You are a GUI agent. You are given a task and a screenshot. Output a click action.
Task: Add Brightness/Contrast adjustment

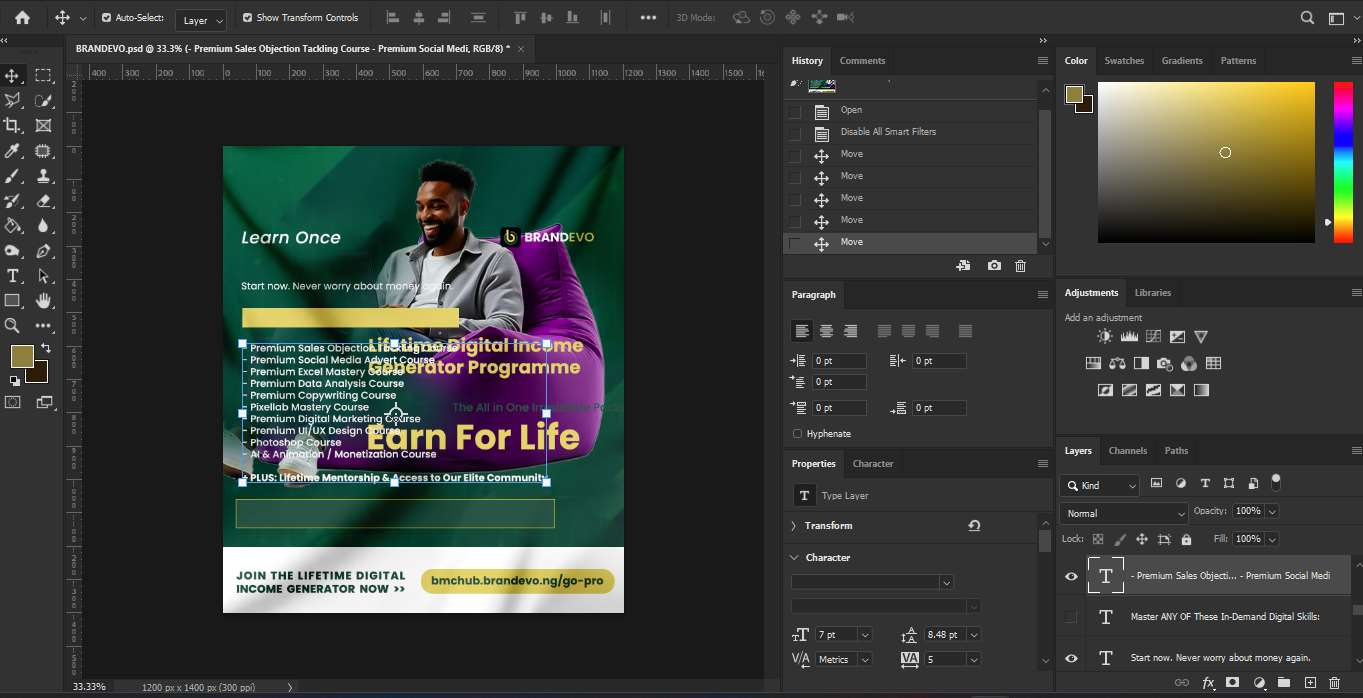pos(1105,337)
